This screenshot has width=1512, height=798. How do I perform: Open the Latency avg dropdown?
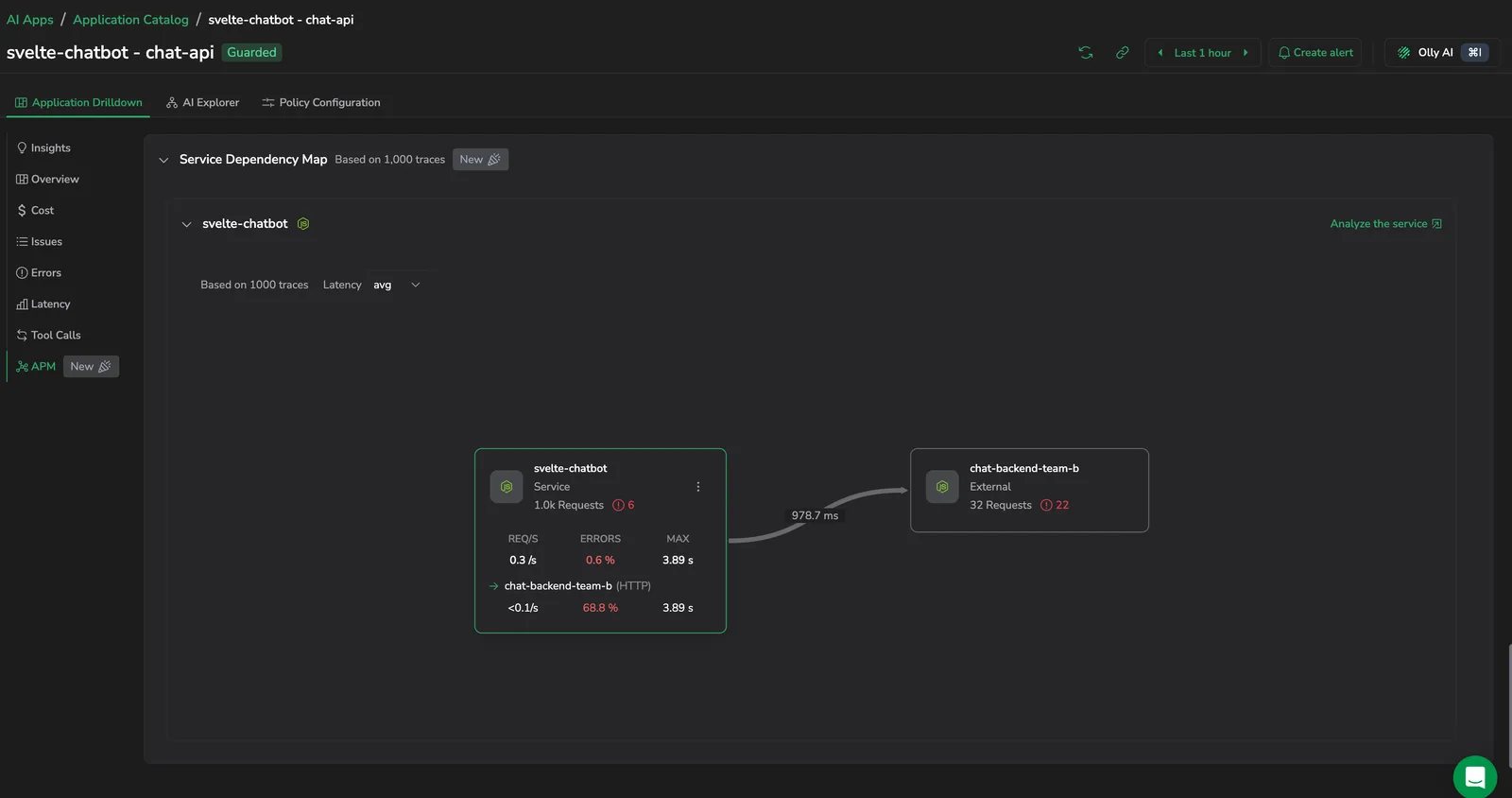tap(396, 285)
